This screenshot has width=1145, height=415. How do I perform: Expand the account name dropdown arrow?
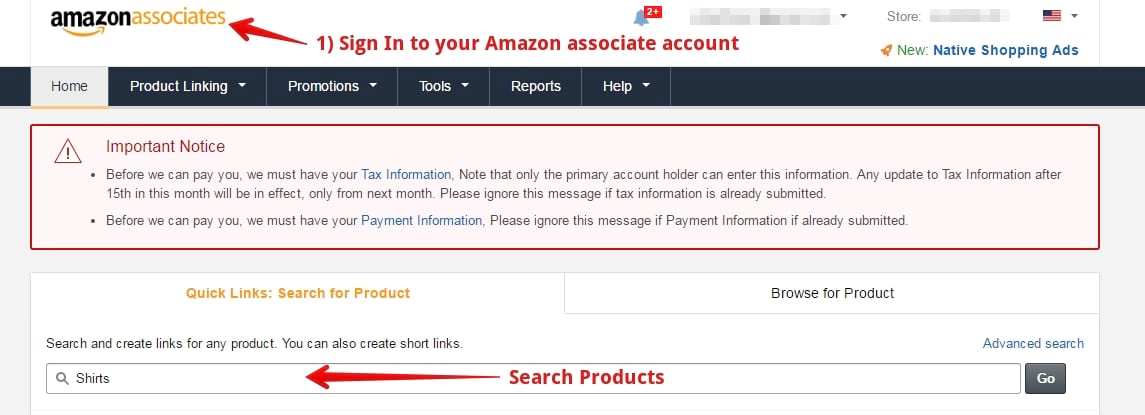(843, 15)
